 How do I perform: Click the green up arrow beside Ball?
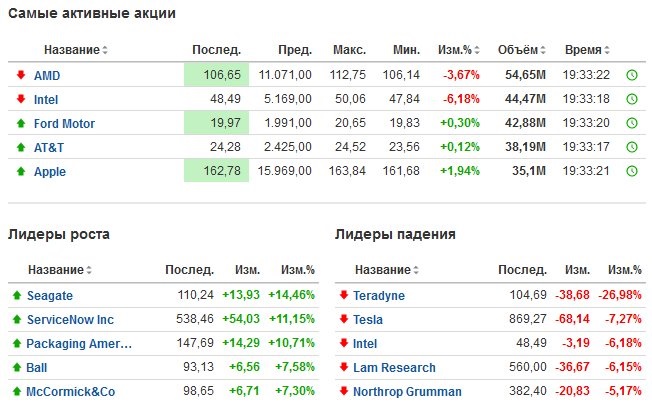tap(17, 367)
